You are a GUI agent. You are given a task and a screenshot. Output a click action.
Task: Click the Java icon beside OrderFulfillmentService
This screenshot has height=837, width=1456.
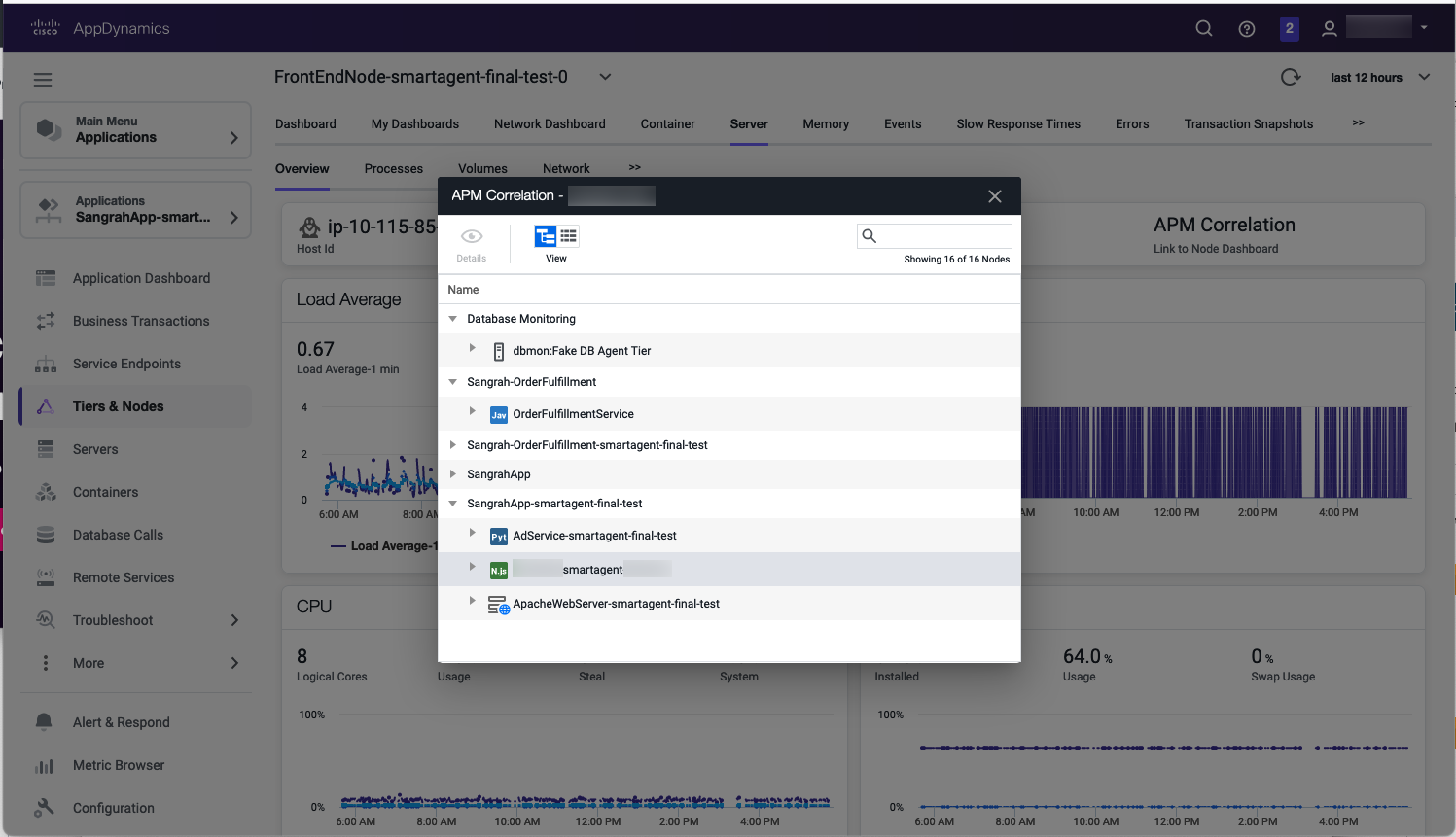pos(499,415)
